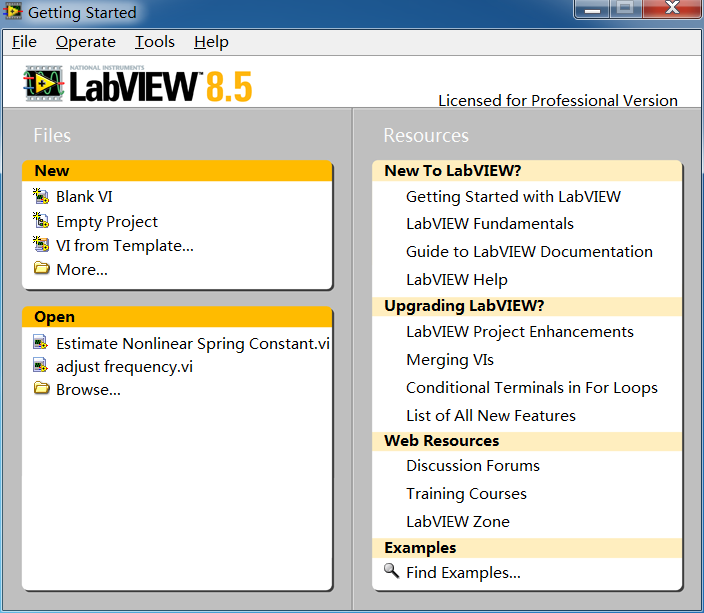Viewport: 704px width, 613px height.
Task: Click the LabVIEW icon in the title bar
Action: tap(13, 13)
